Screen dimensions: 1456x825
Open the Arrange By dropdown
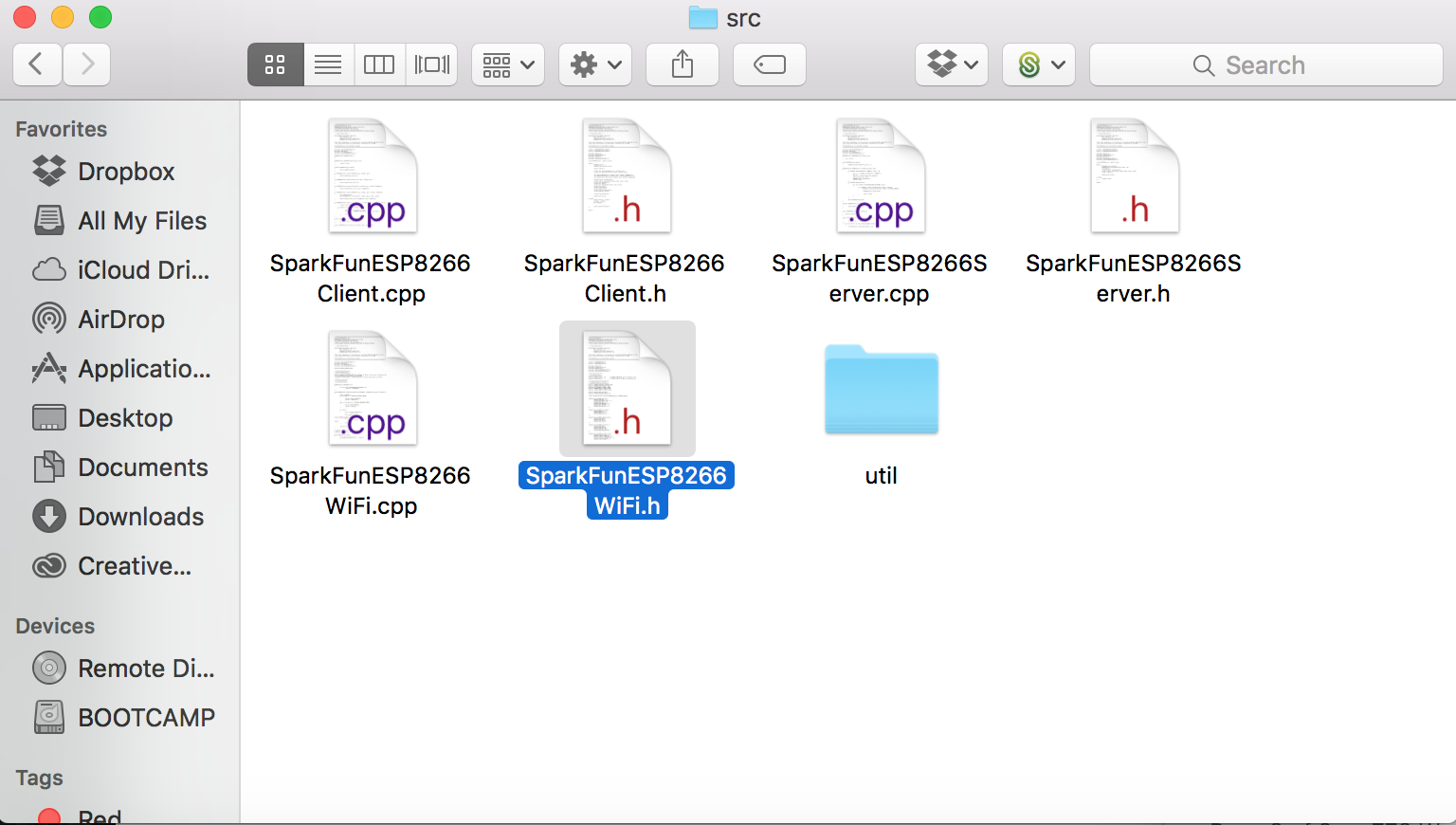pos(508,64)
